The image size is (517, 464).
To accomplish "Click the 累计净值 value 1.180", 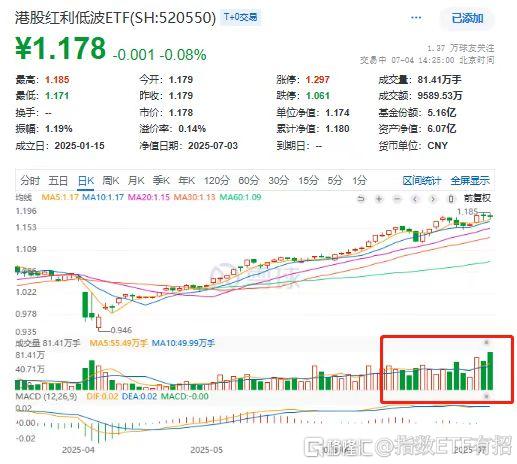I will pyautogui.click(x=337, y=129).
